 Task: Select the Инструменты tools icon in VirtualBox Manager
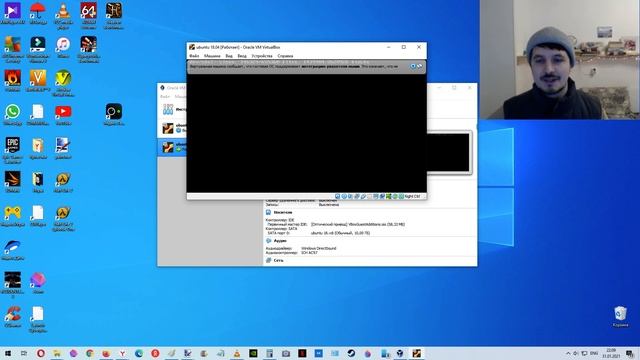pyautogui.click(x=168, y=109)
